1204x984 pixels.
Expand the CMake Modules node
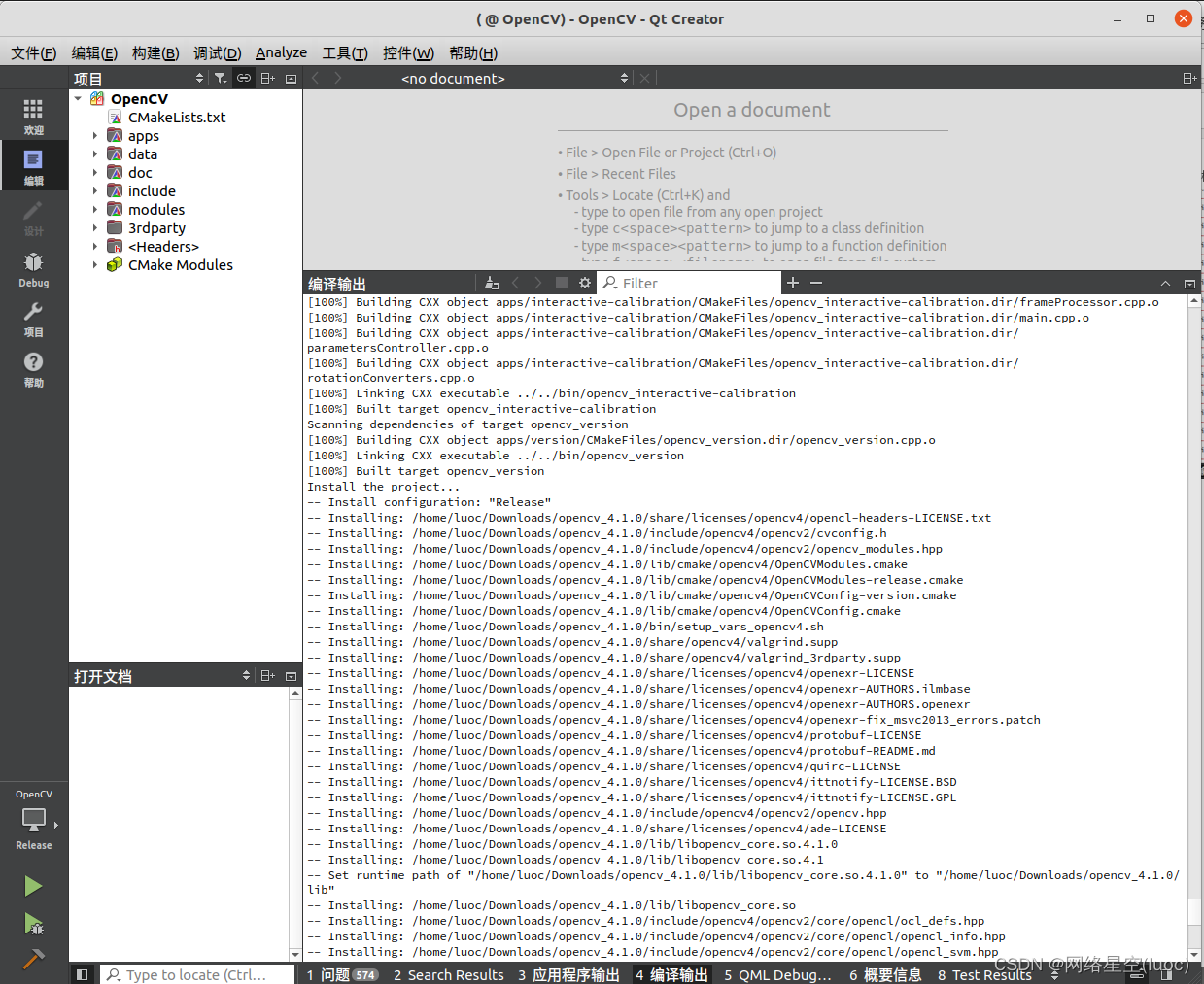[95, 264]
